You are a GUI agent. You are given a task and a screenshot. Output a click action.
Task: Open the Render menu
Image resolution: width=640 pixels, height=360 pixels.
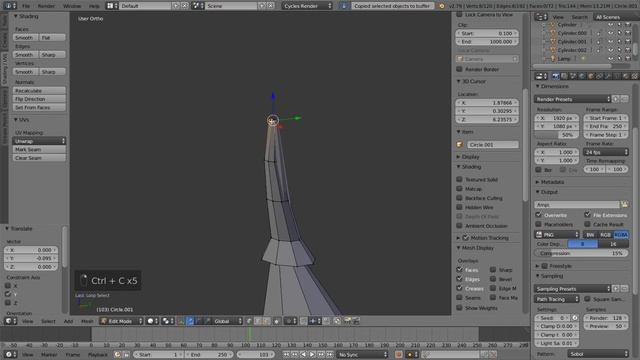click(46, 6)
